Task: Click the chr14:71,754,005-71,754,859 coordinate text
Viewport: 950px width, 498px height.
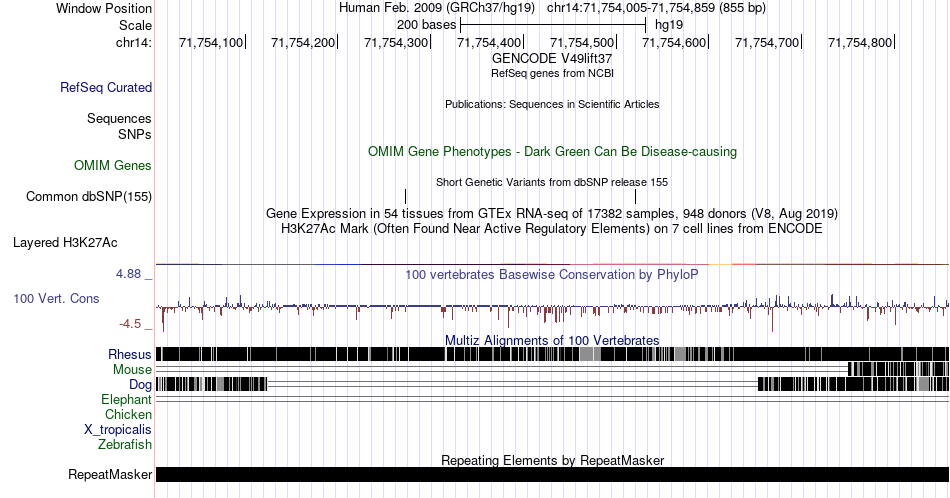Action: 656,8
